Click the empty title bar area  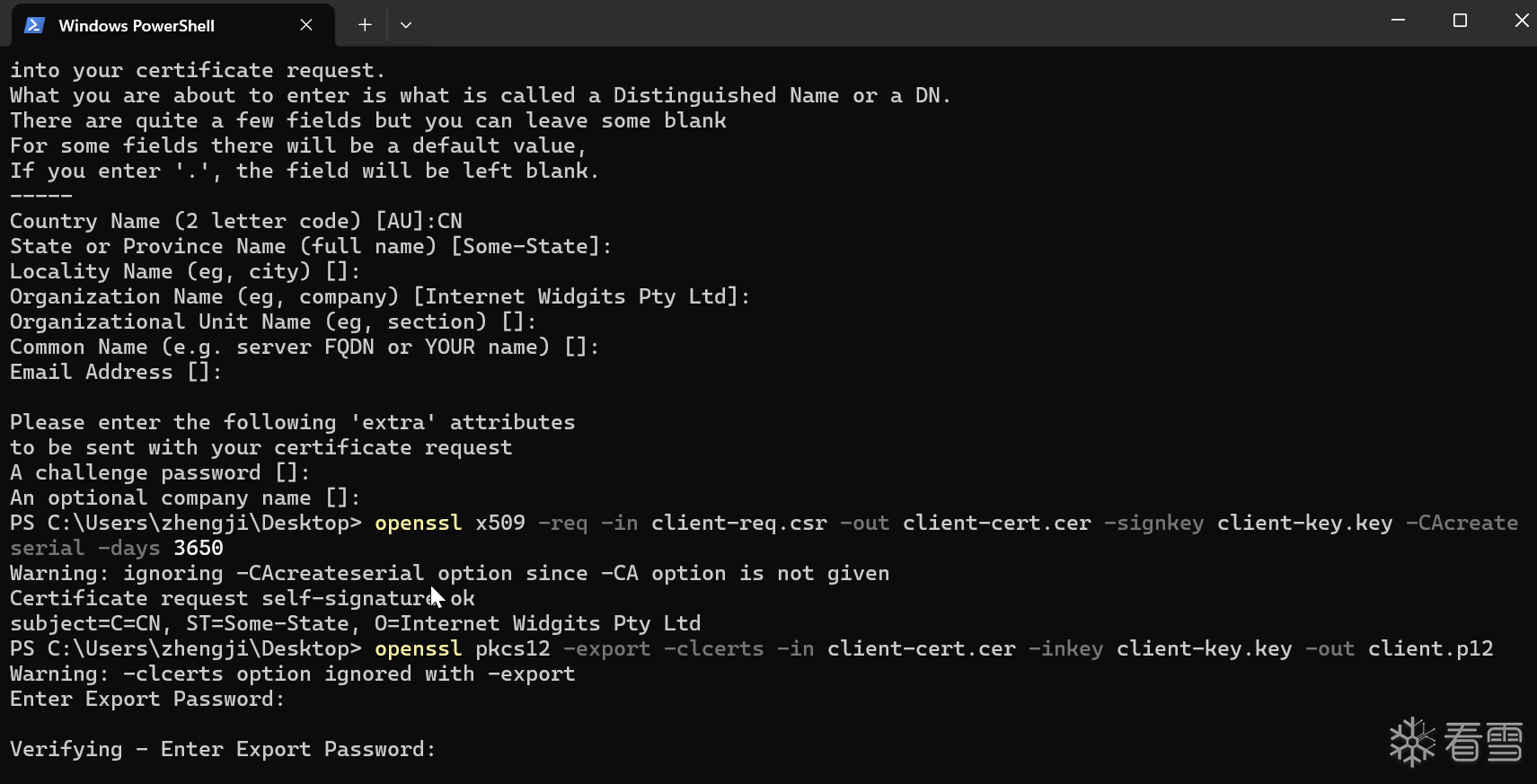coord(898,23)
